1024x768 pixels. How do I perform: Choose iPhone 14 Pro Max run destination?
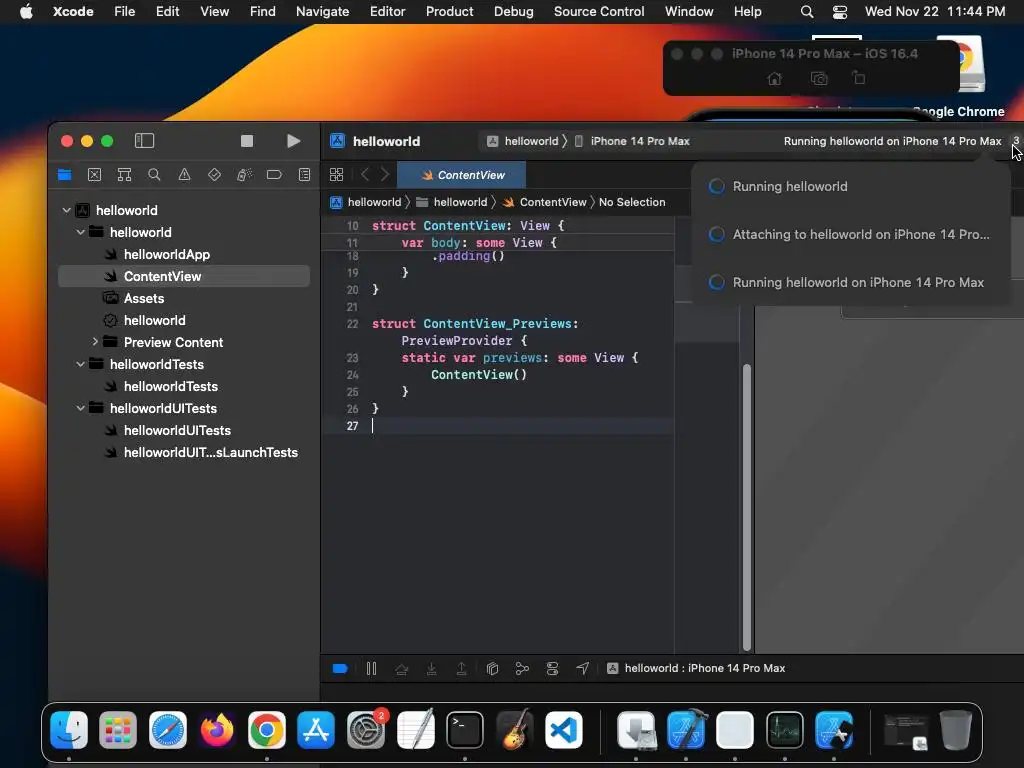632,141
